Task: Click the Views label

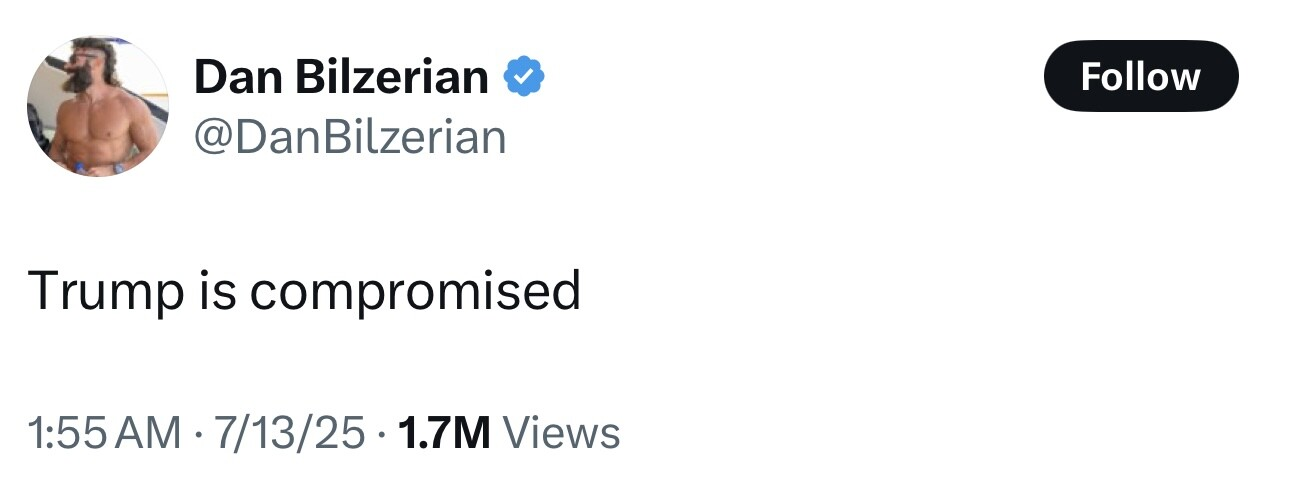Action: [x=561, y=434]
